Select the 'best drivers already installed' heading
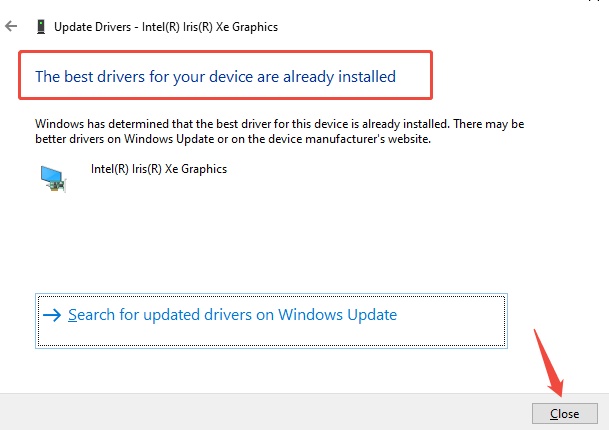 [215, 76]
